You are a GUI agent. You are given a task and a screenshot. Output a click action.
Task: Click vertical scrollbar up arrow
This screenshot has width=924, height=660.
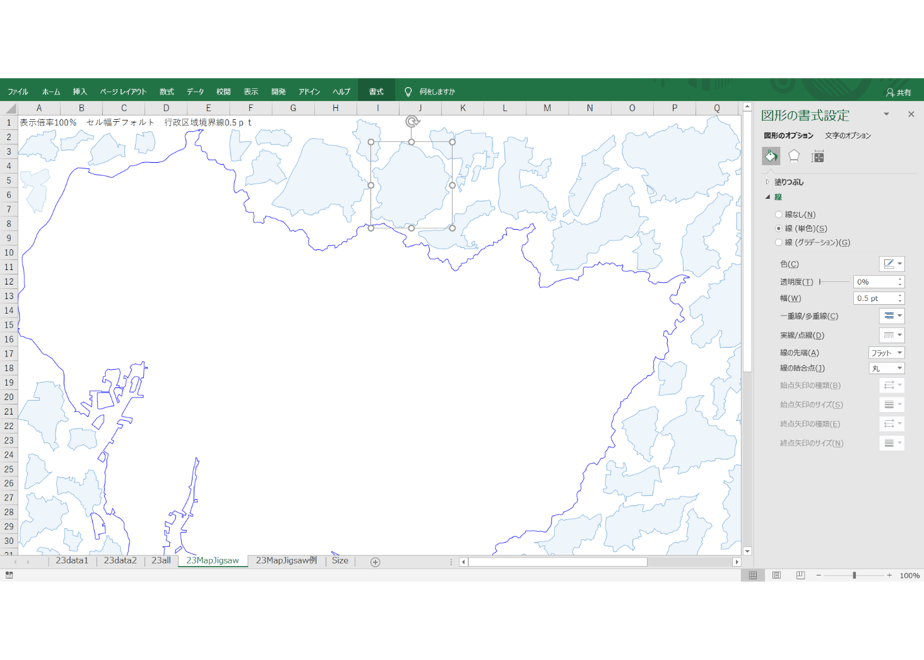[747, 107]
